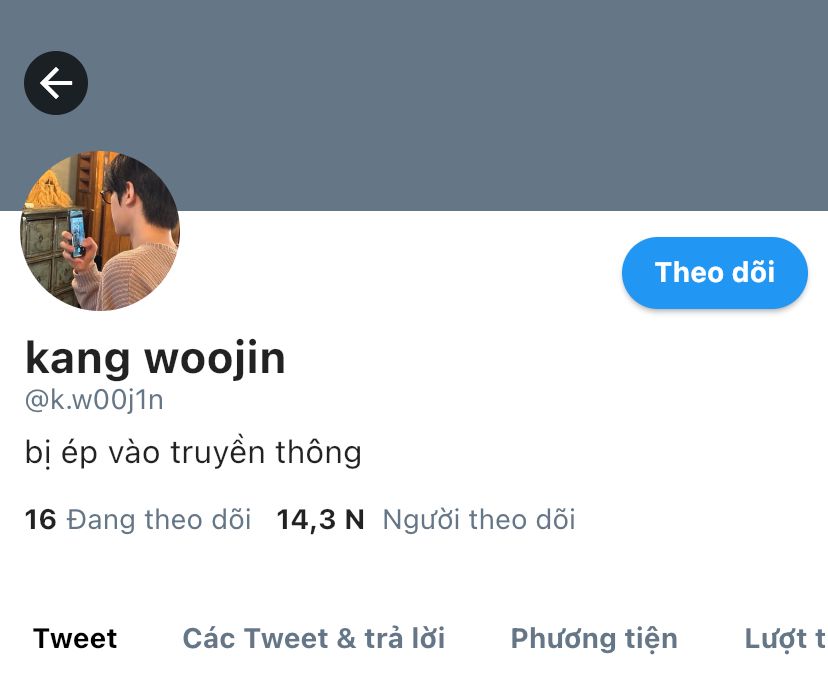The width and height of the screenshot is (828, 673).
Task: Select the bio text bị ép vào truyền thông
Action: (x=193, y=453)
